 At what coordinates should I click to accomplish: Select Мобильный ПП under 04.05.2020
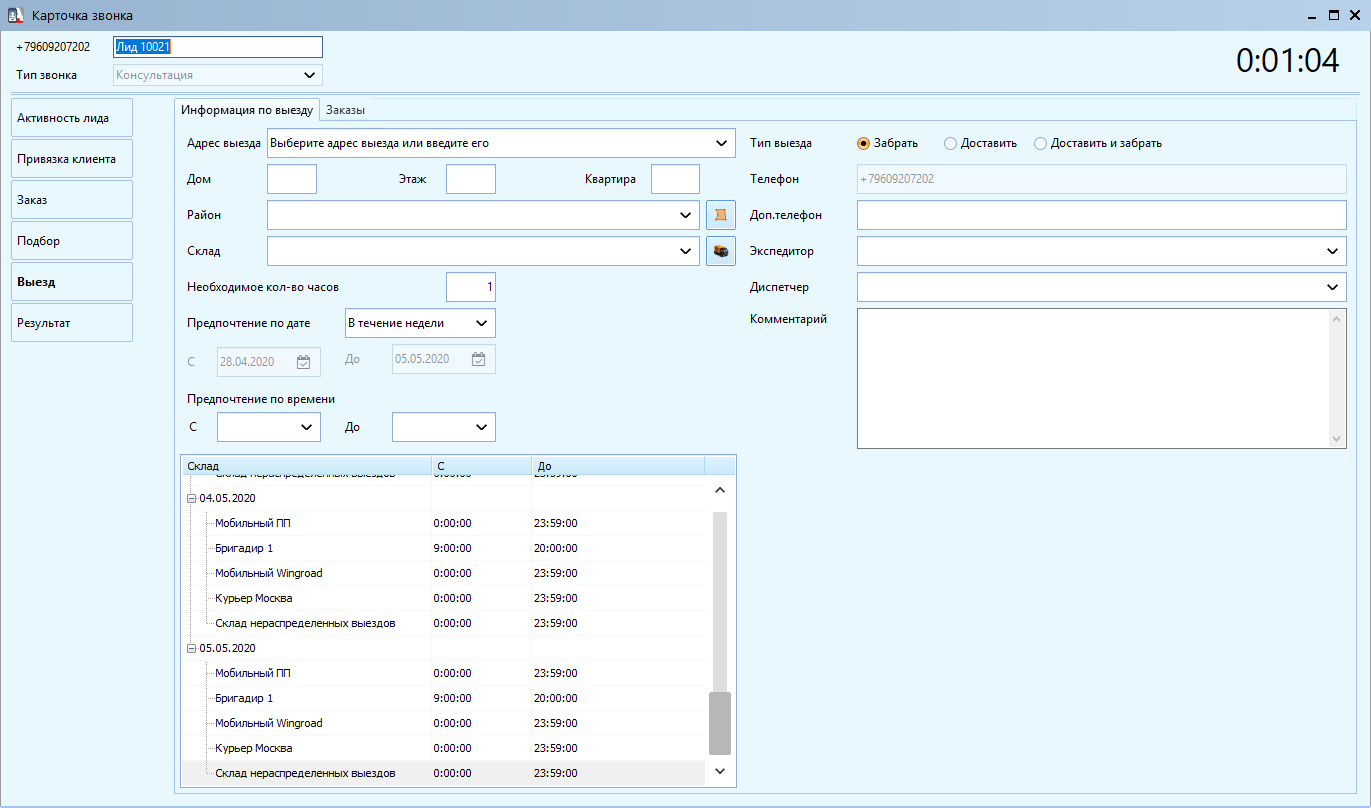(253, 523)
